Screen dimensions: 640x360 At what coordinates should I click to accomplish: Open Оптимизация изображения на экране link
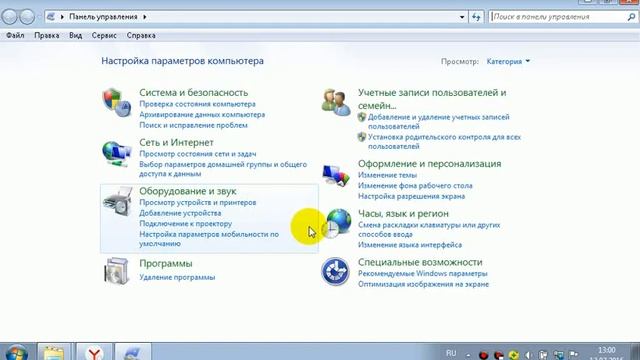423,284
